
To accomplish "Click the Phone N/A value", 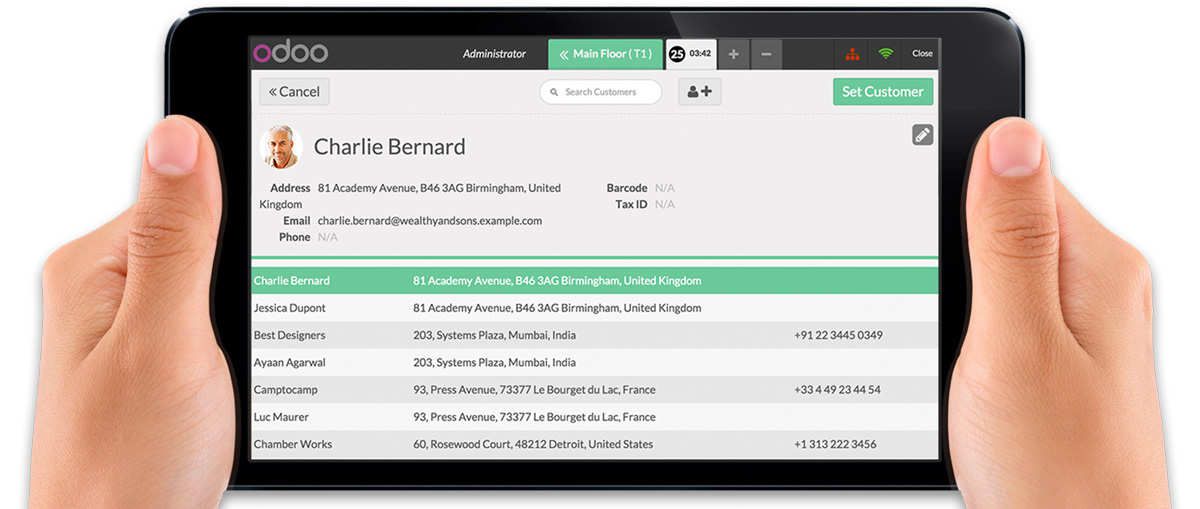I will (328, 237).
